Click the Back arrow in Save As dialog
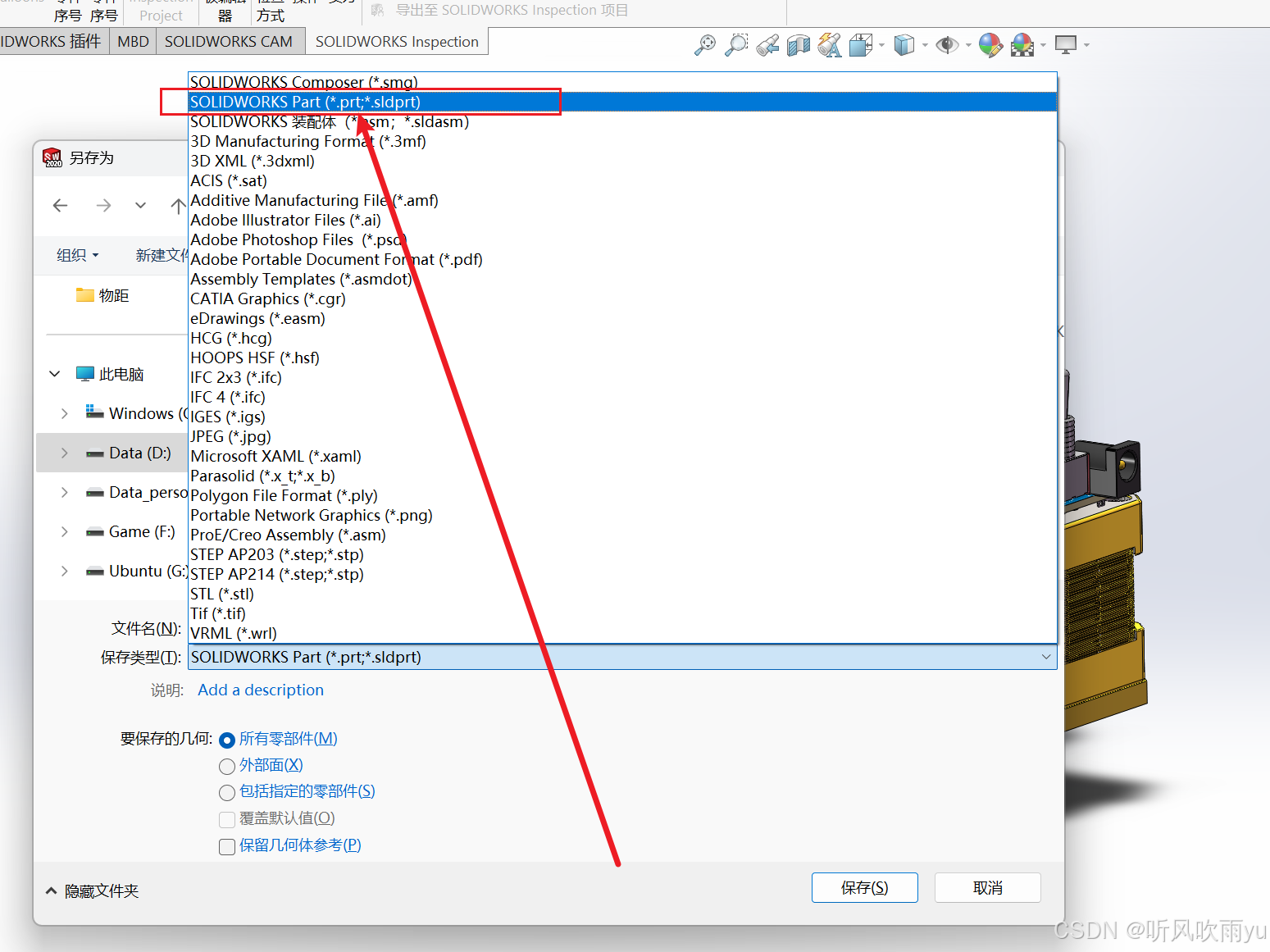Image resolution: width=1270 pixels, height=952 pixels. [61, 205]
